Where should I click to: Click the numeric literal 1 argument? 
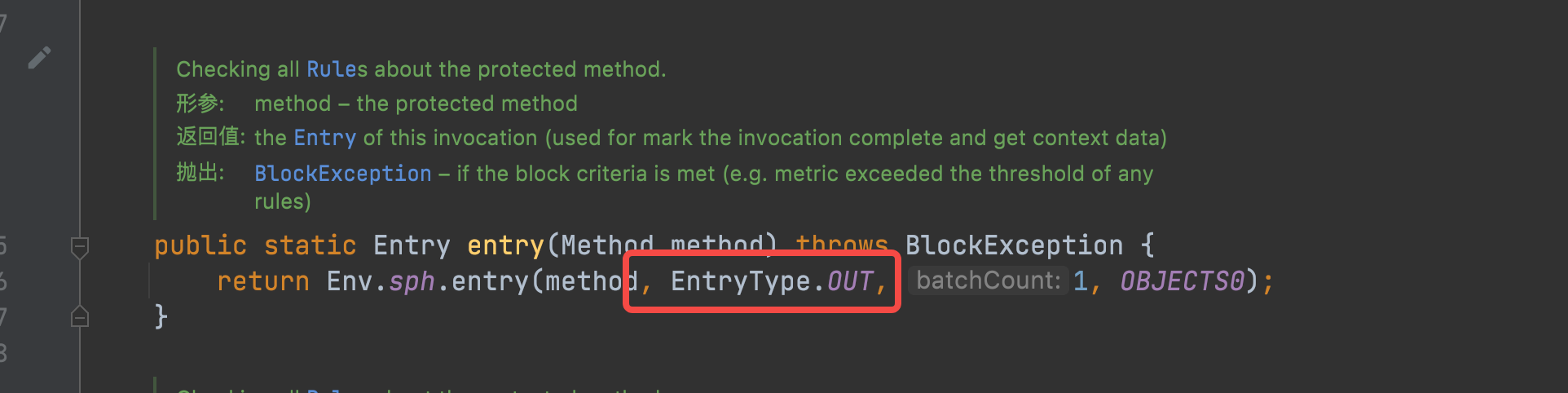click(1081, 281)
